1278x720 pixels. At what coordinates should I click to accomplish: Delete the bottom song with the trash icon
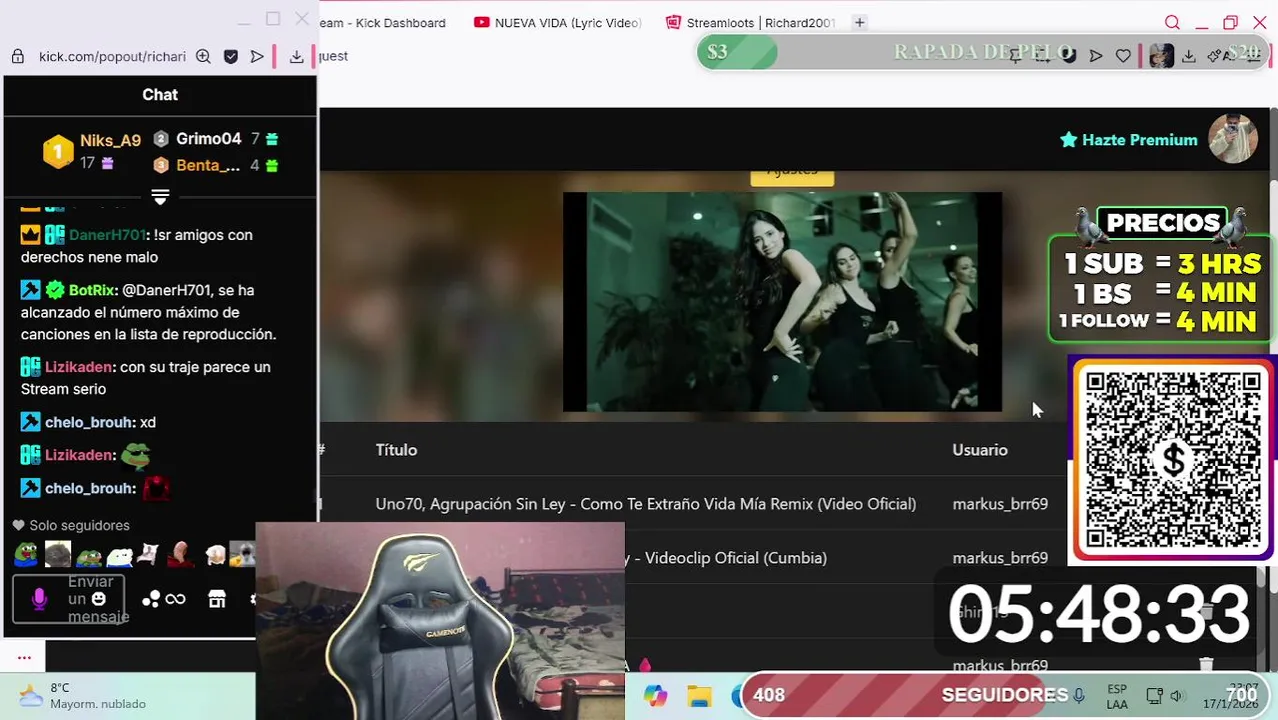[x=1206, y=665]
